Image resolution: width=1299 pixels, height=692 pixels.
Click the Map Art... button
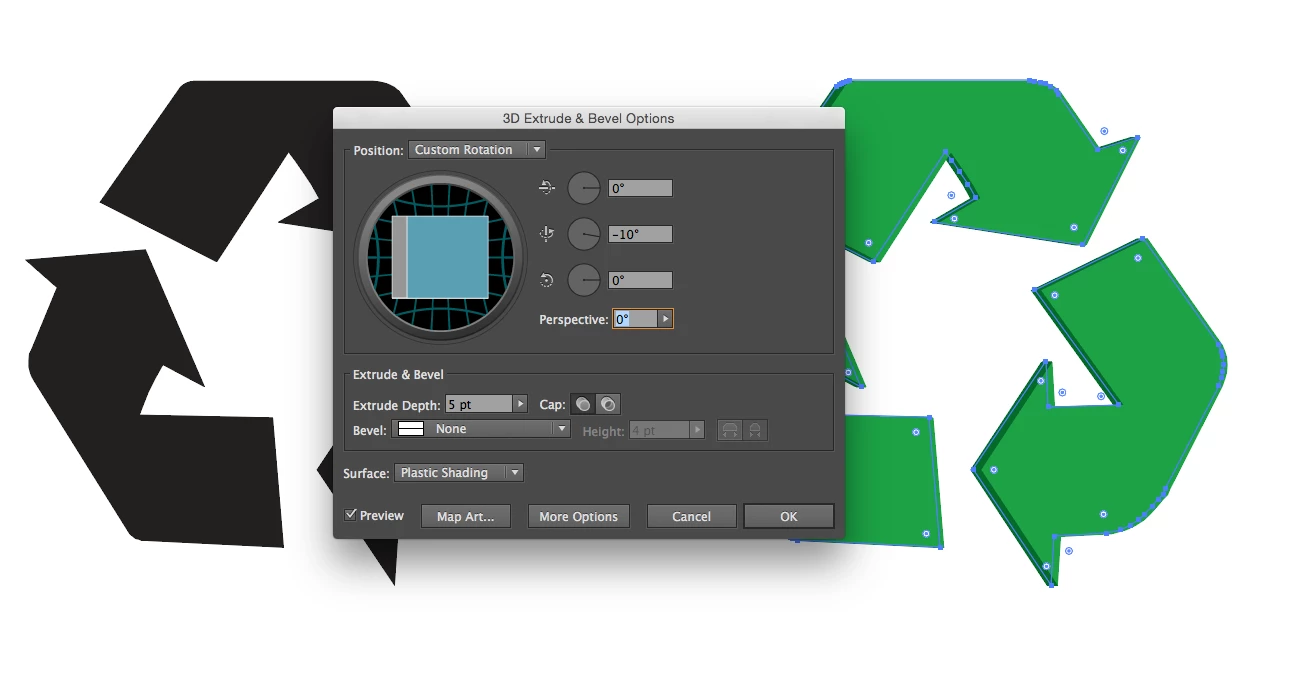point(466,516)
